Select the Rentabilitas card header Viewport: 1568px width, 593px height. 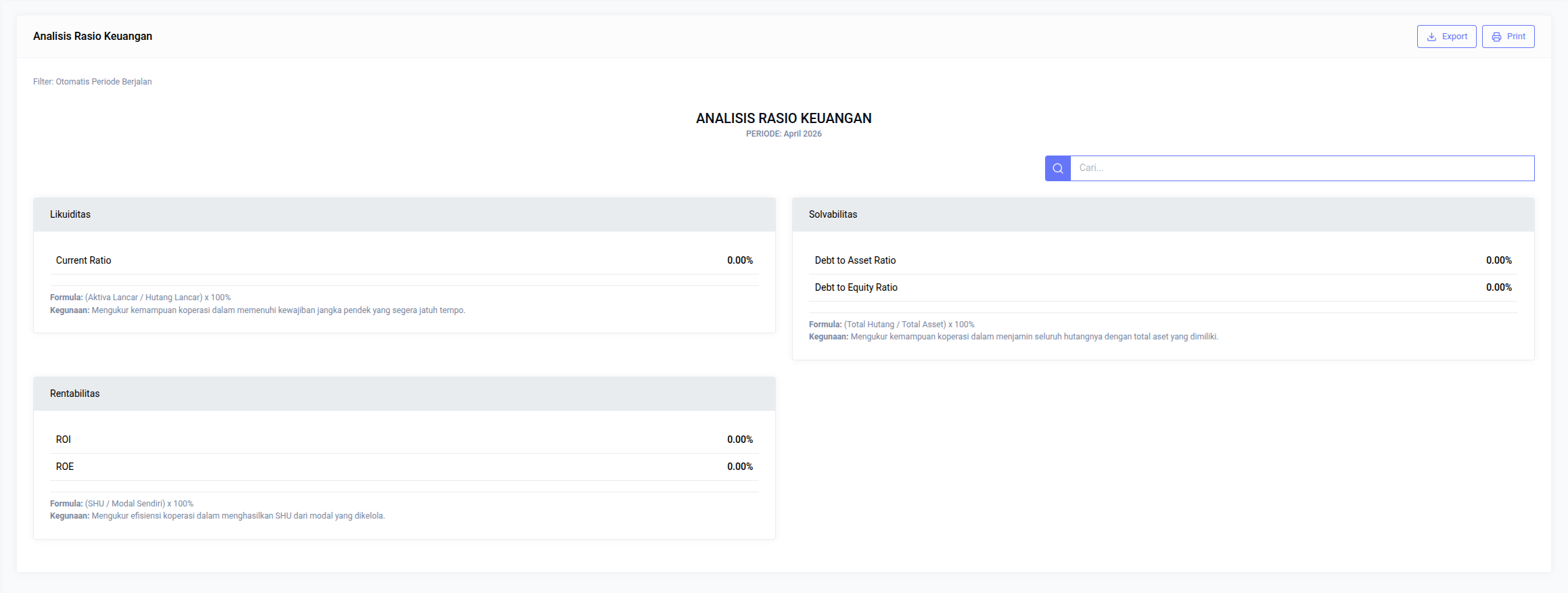click(404, 394)
